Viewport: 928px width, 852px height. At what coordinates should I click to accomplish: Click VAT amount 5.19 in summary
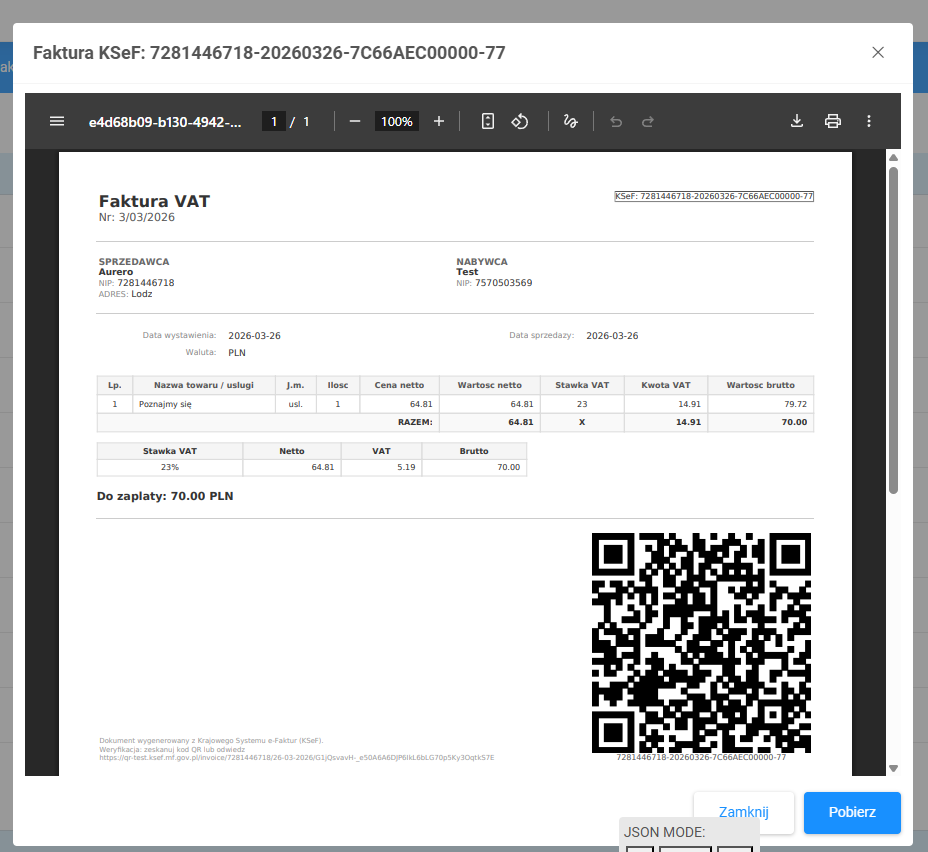tap(406, 467)
